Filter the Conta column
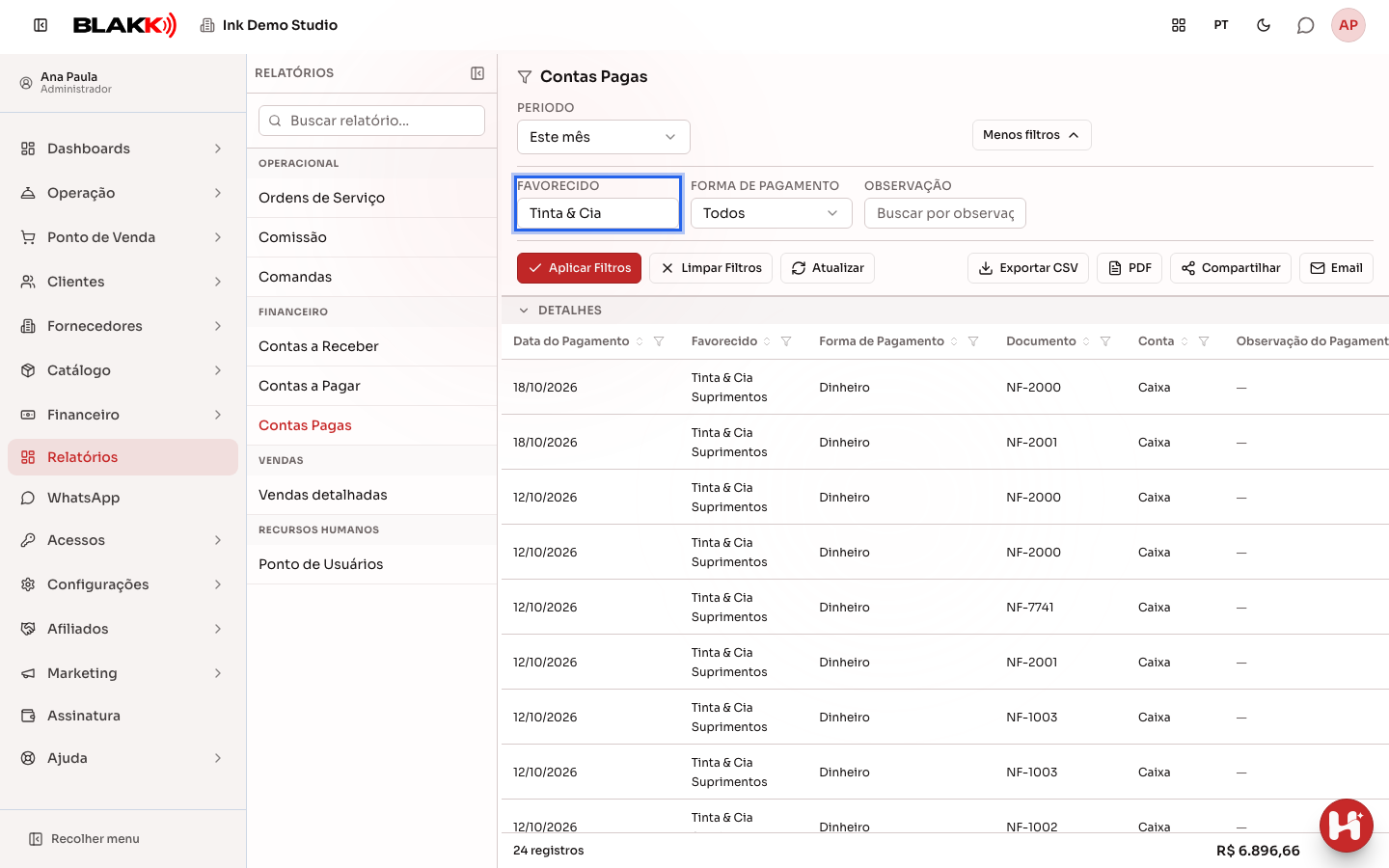Image resolution: width=1389 pixels, height=868 pixels. pos(1204,341)
